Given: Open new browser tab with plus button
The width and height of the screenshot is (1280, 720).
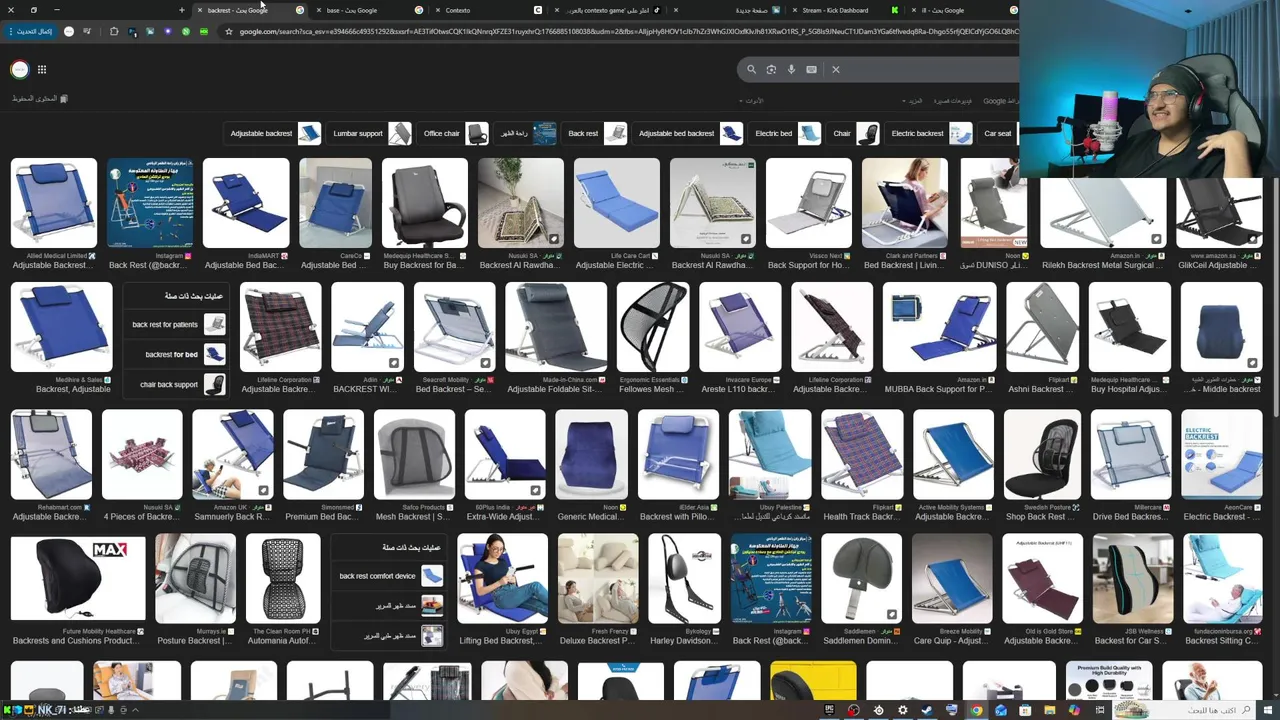Looking at the screenshot, I should 181,10.
